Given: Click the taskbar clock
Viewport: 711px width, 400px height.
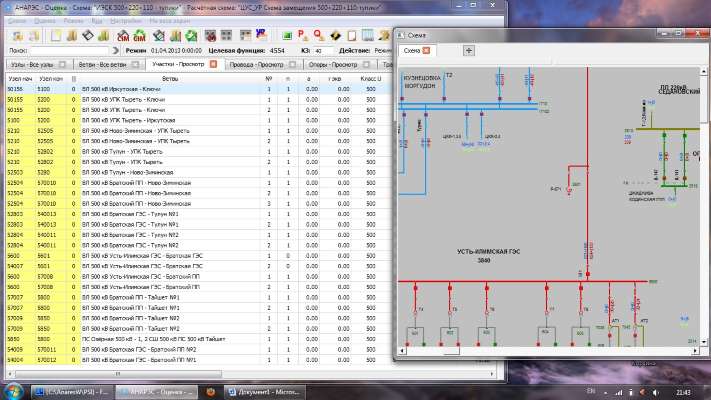Looking at the screenshot, I should pyautogui.click(x=683, y=392).
